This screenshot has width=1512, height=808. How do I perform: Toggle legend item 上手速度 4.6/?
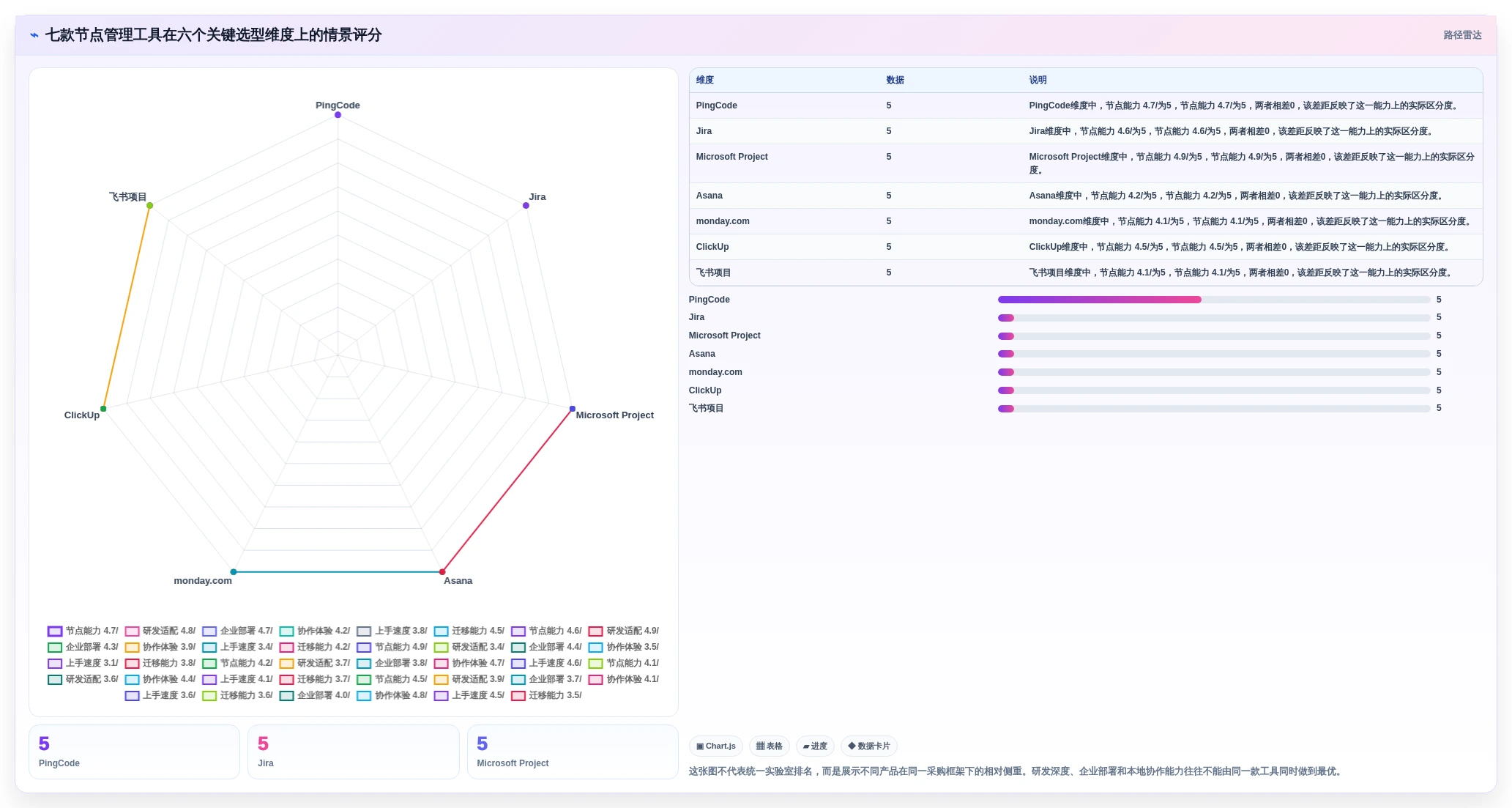click(546, 664)
